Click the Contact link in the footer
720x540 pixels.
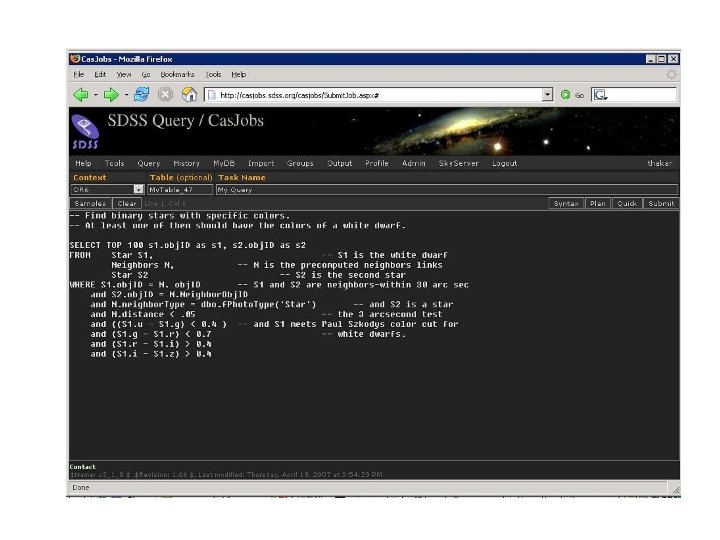(x=83, y=467)
